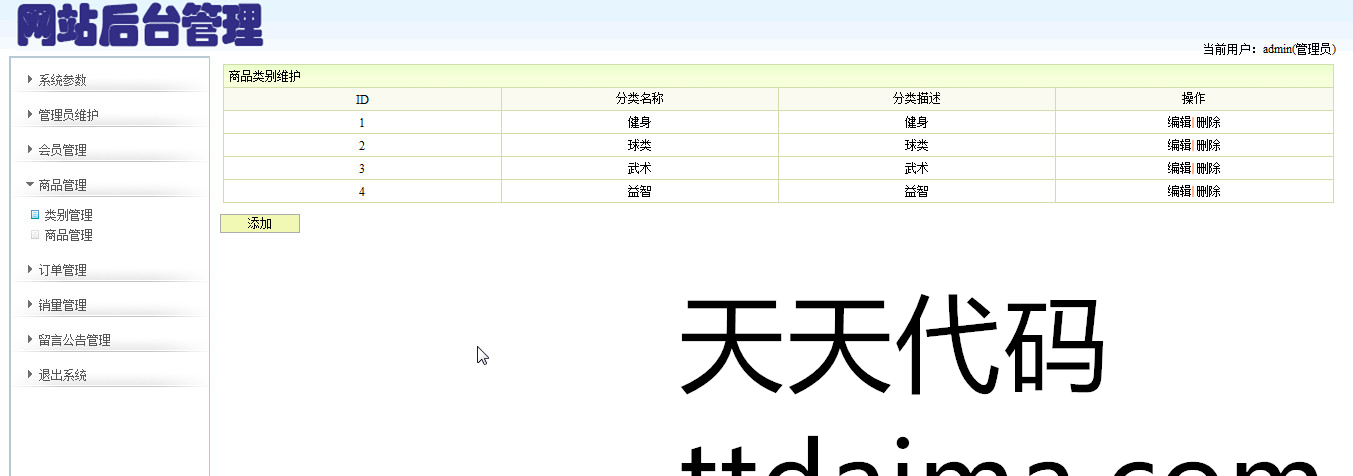
Task: Open the 留言公告管理 menu section
Action: point(74,340)
